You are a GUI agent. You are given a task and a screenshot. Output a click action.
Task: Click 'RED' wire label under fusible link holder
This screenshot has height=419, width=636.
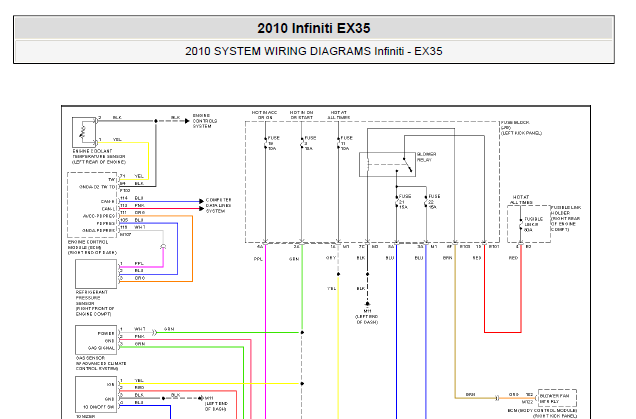click(x=513, y=258)
